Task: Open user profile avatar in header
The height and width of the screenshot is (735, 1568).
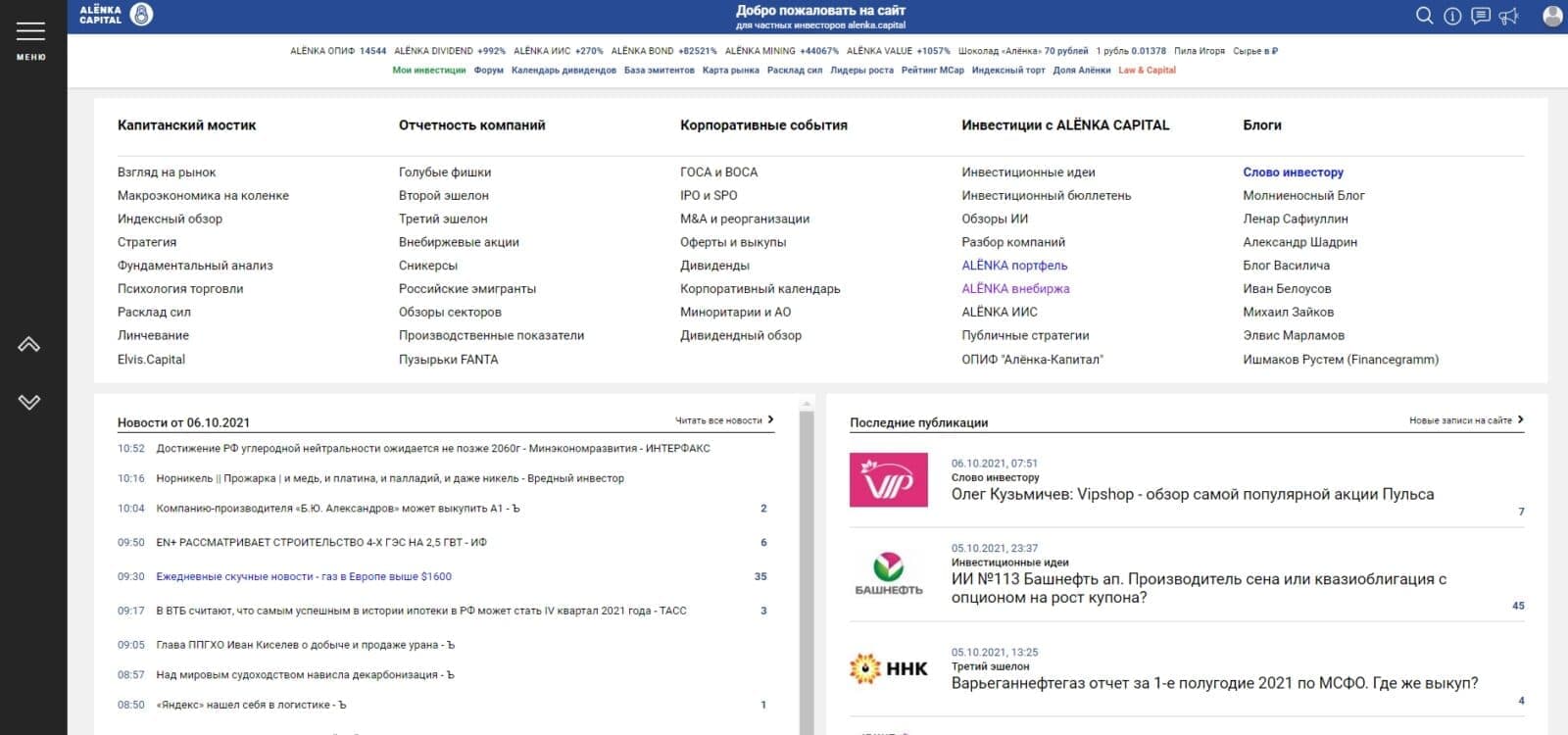Action: click(1553, 16)
